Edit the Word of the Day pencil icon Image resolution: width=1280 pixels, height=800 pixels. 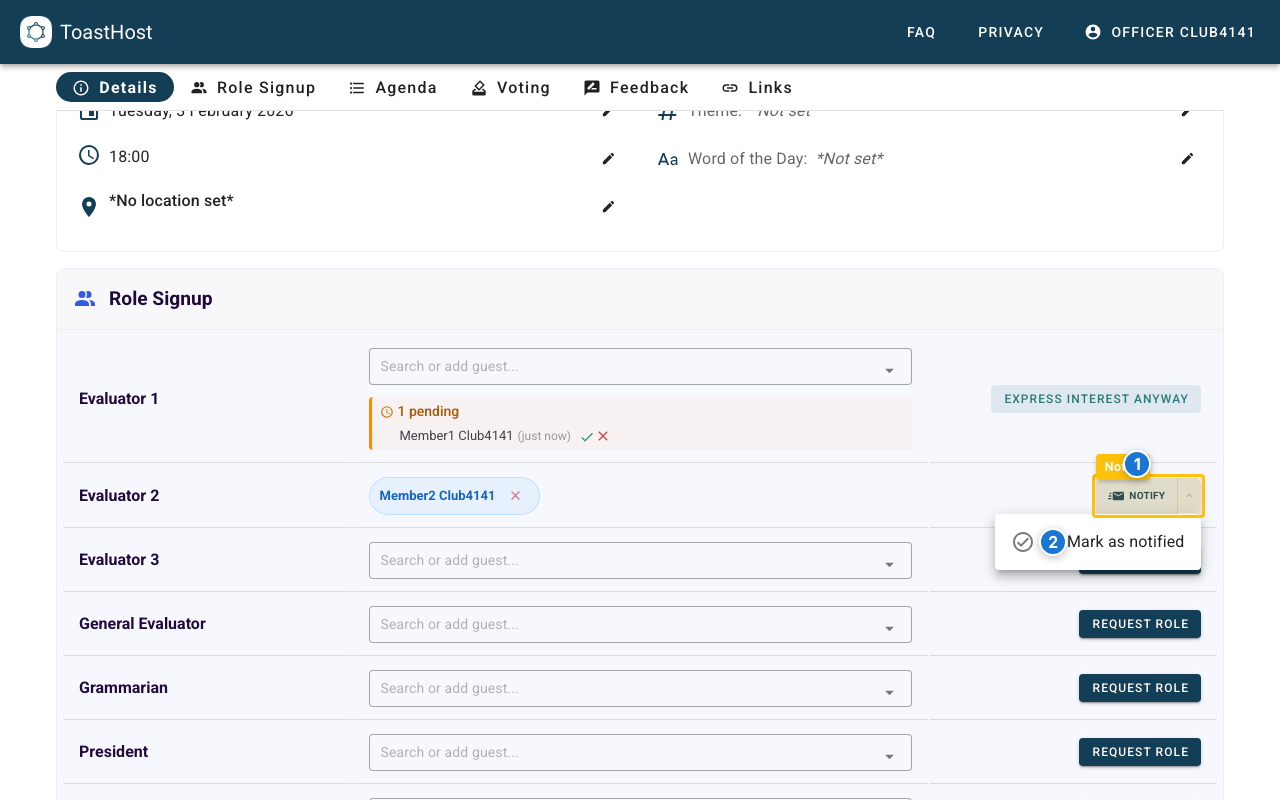tap(1187, 158)
